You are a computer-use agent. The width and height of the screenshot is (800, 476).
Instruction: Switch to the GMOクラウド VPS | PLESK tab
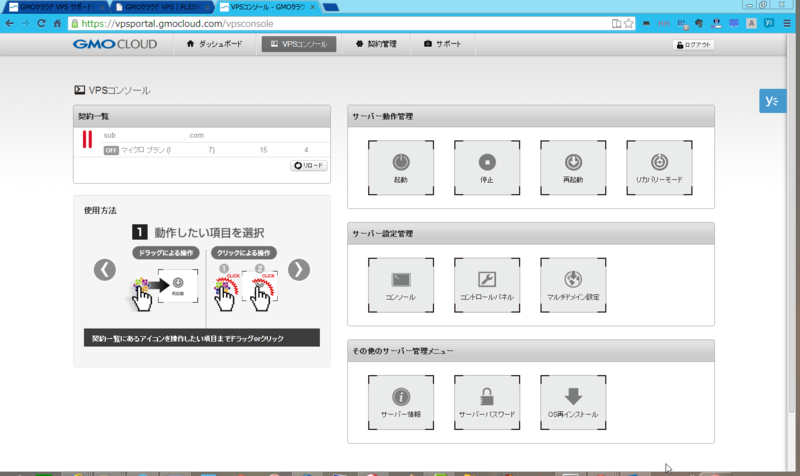(162, 7)
